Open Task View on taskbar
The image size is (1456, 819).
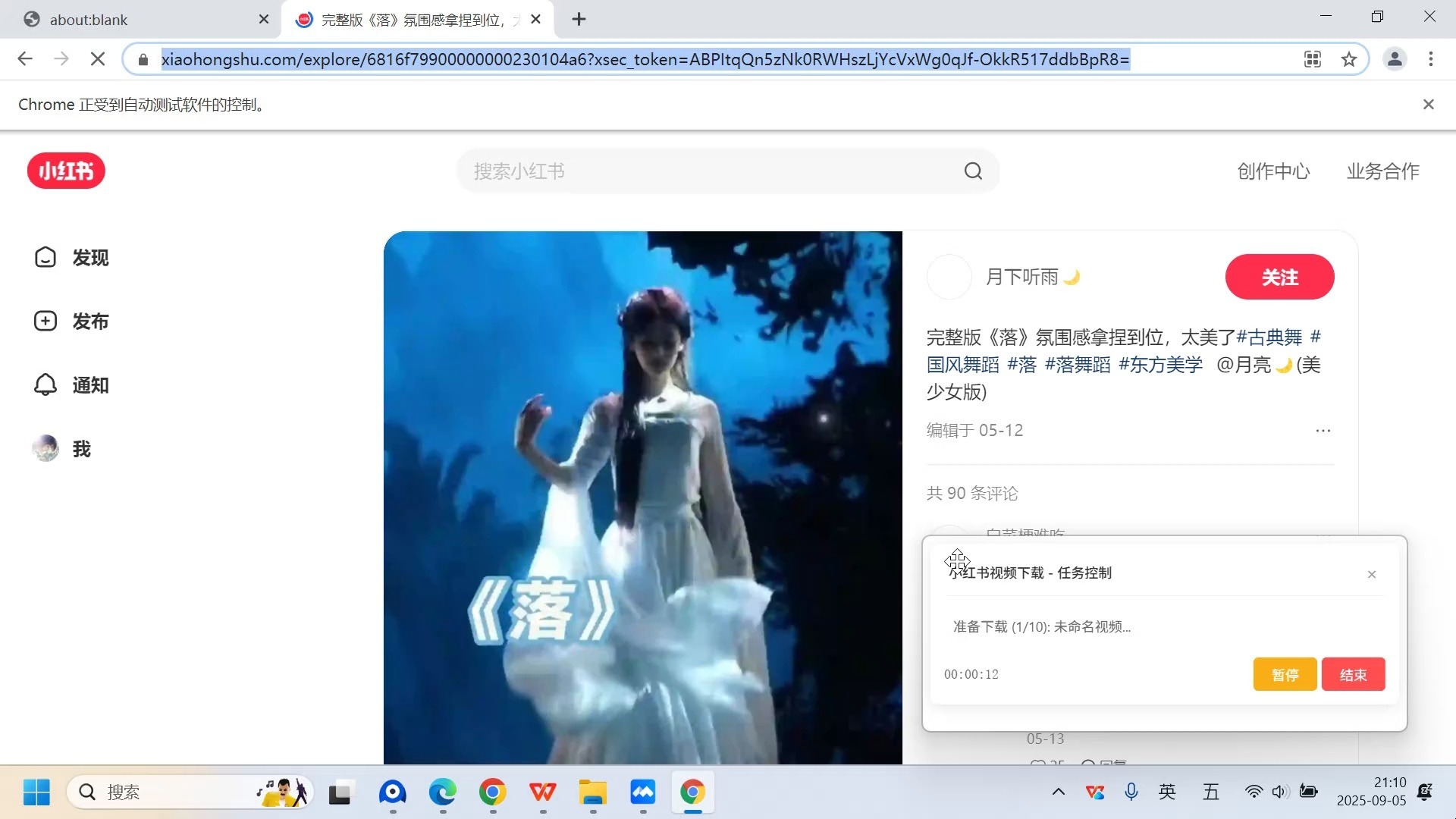coord(340,792)
